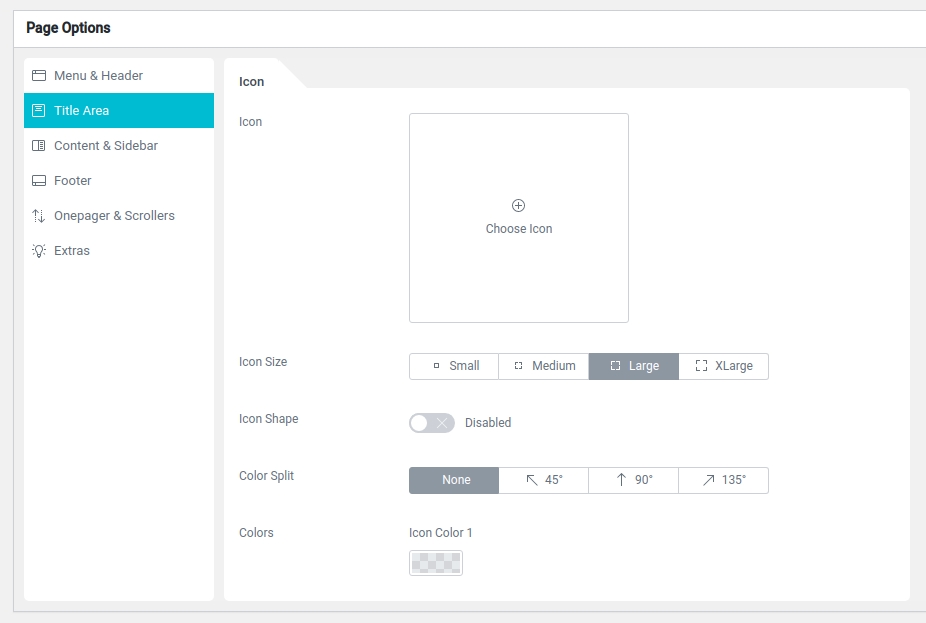926x623 pixels.
Task: Click the Onepager & Scrollers arrows icon
Action: (39, 216)
